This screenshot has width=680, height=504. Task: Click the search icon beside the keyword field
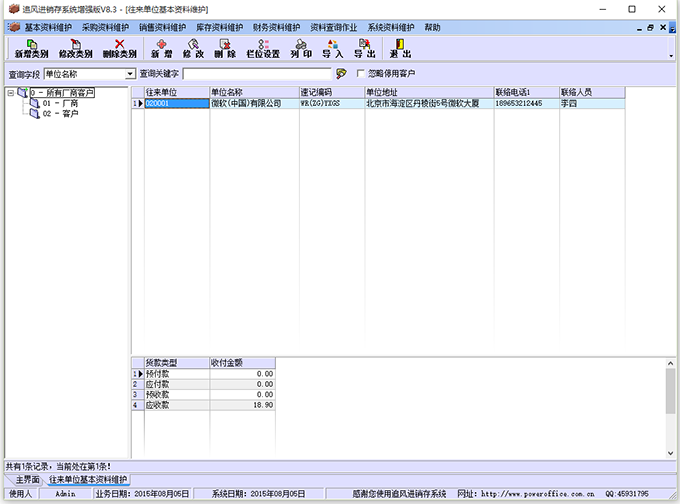(x=341, y=74)
